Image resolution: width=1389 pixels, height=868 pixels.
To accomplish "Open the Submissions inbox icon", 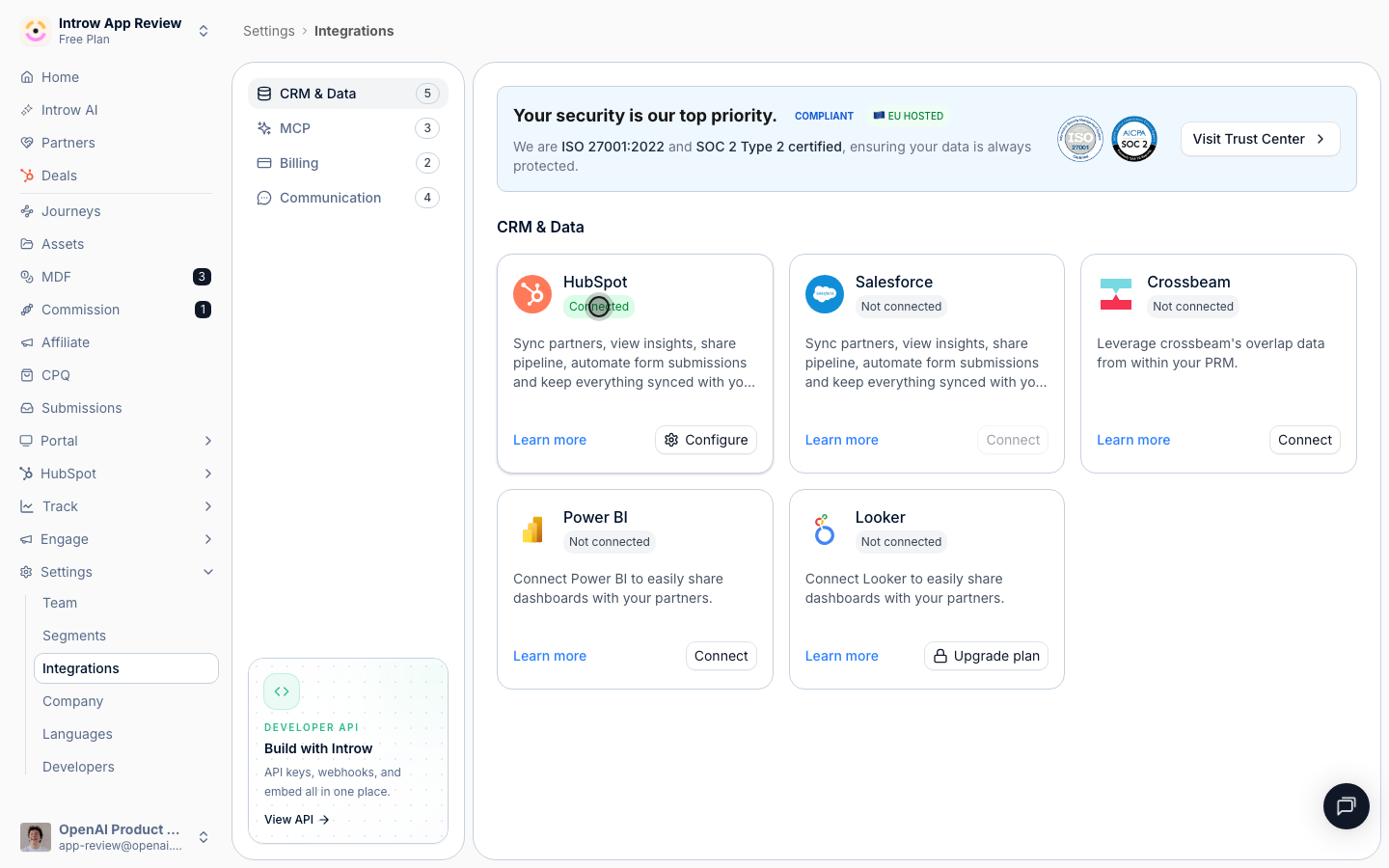I will tap(27, 408).
